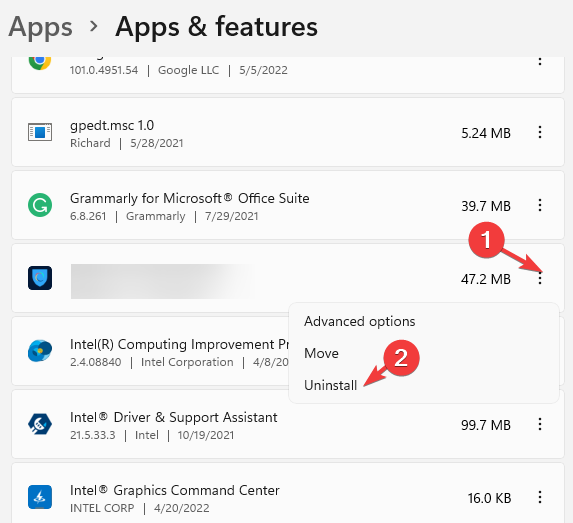Click the 99.7 MB size value
This screenshot has width=573, height=523.
[486, 425]
